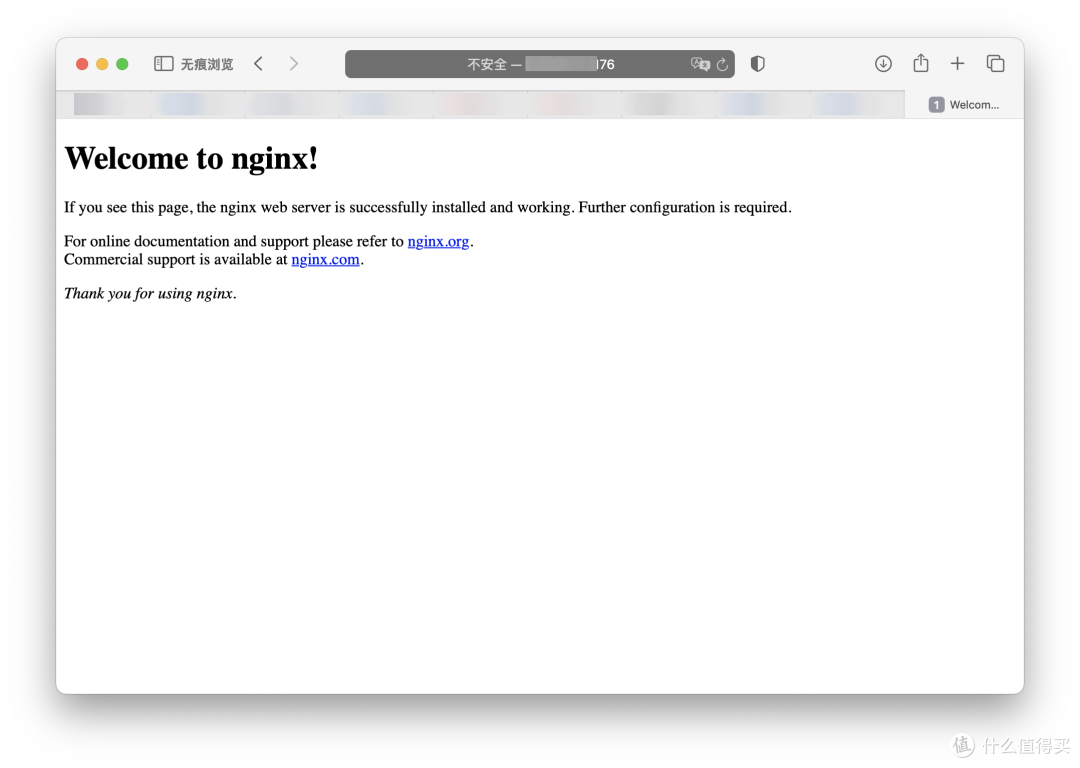This screenshot has height=768, width=1080.
Task: Show the tab overview icon
Action: pyautogui.click(x=995, y=64)
